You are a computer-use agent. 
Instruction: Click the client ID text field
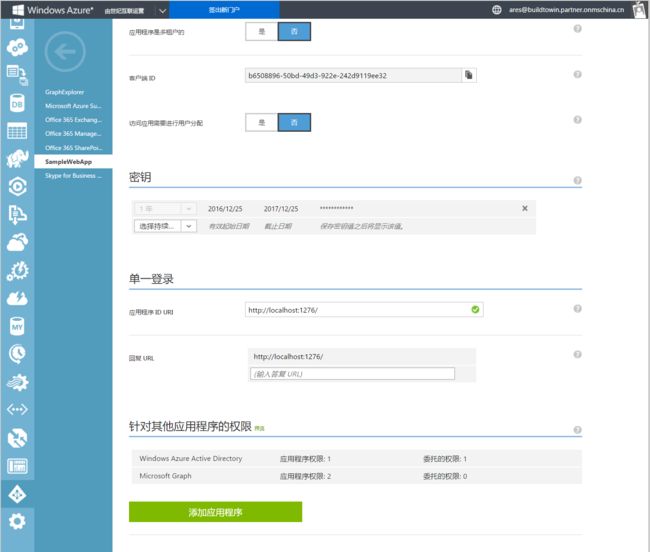click(x=353, y=75)
